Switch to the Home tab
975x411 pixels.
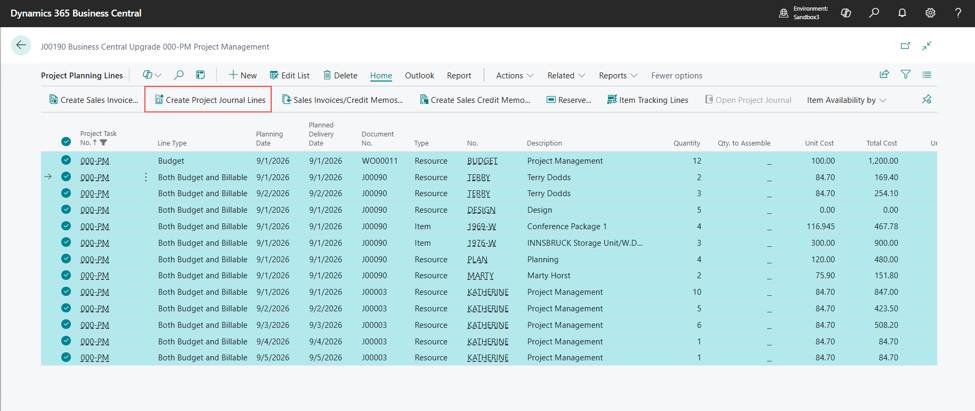pos(381,75)
